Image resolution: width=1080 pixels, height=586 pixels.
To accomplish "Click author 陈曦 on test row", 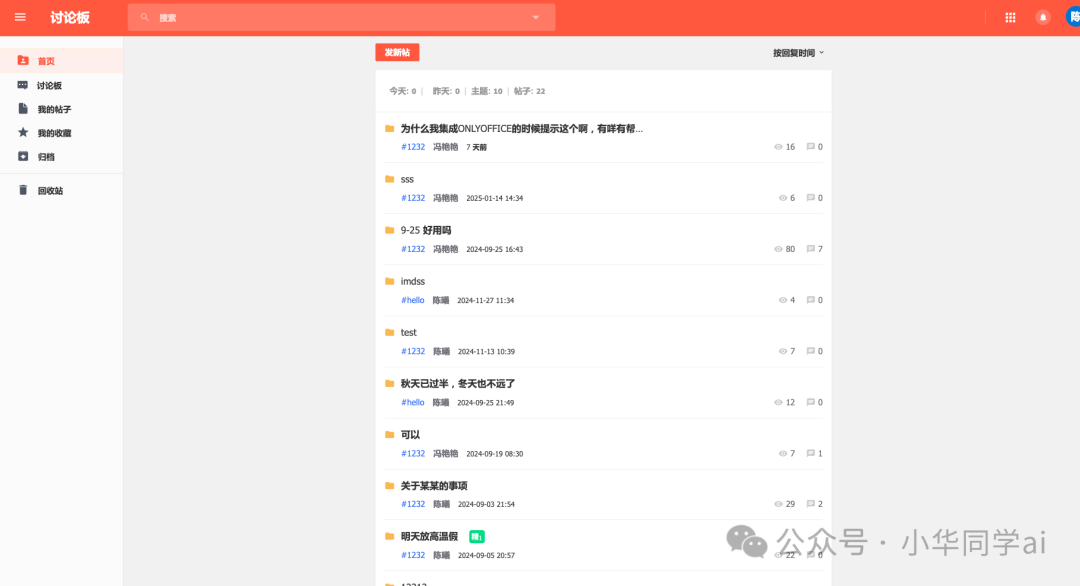I will tap(441, 351).
